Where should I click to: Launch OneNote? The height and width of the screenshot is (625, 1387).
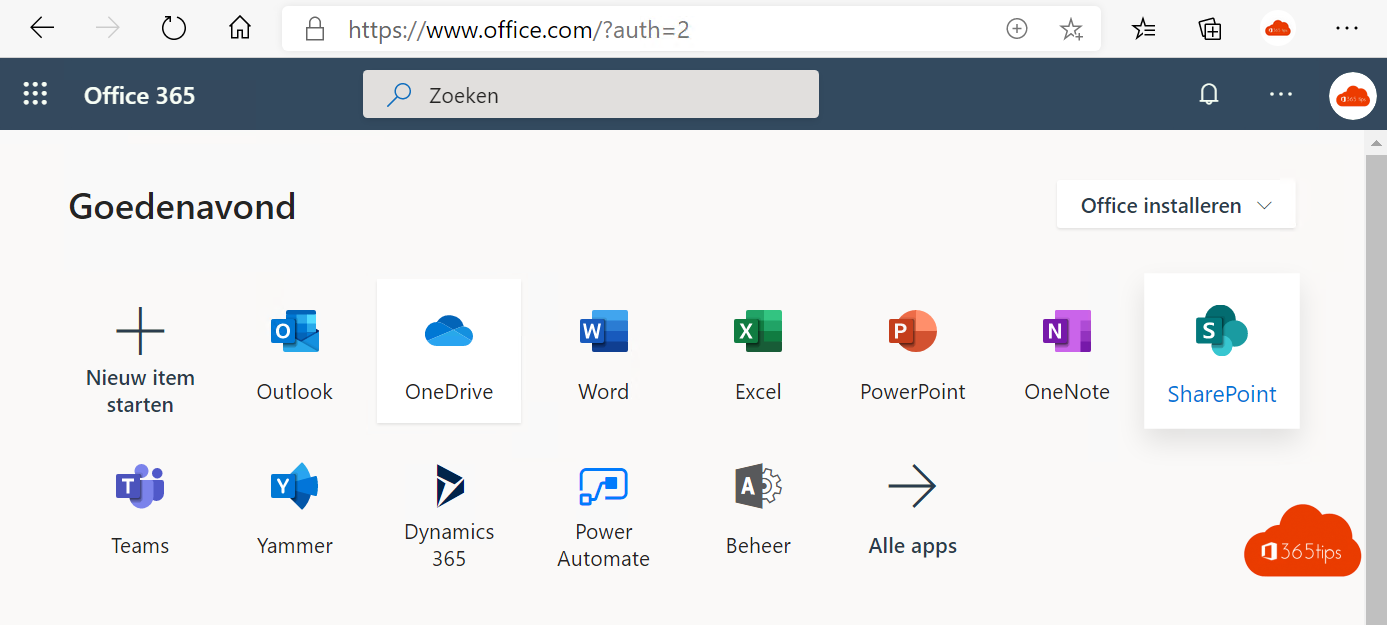click(1066, 350)
